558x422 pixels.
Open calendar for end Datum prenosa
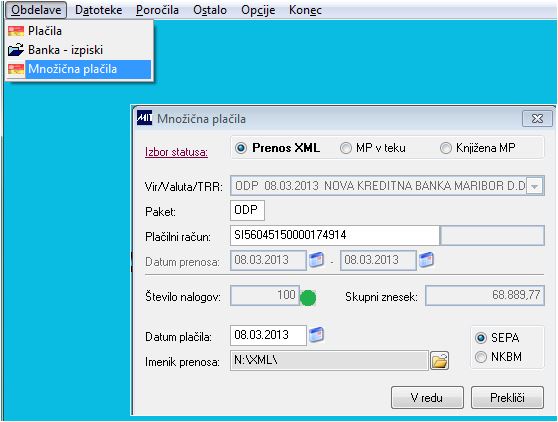tap(426, 260)
